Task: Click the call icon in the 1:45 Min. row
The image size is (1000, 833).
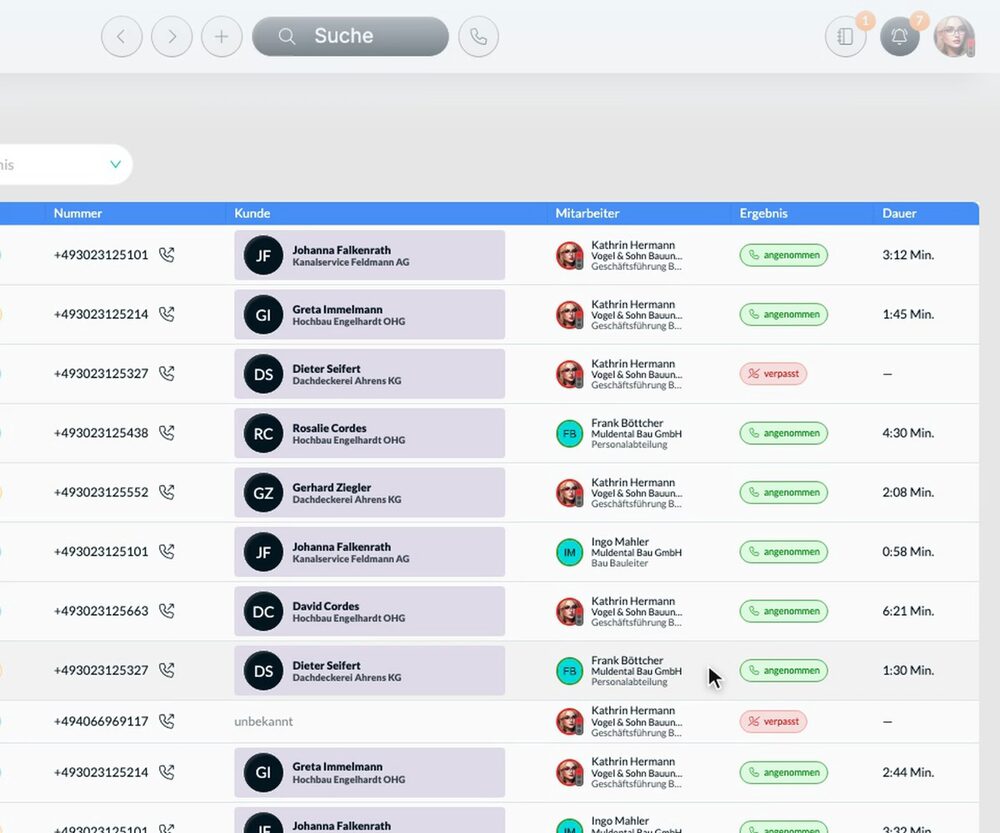Action: [166, 314]
